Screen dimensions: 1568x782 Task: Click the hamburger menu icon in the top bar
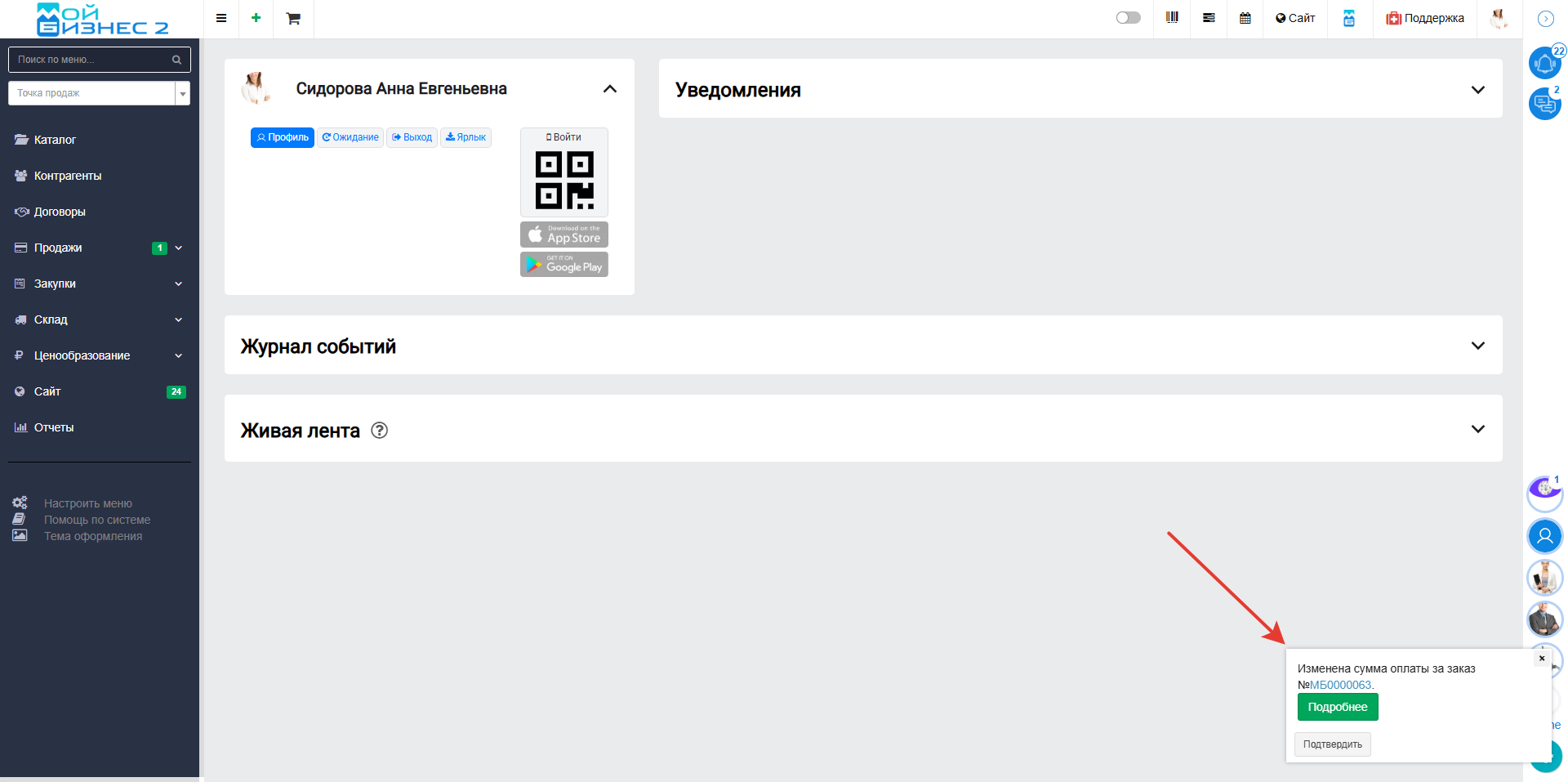pyautogui.click(x=220, y=18)
